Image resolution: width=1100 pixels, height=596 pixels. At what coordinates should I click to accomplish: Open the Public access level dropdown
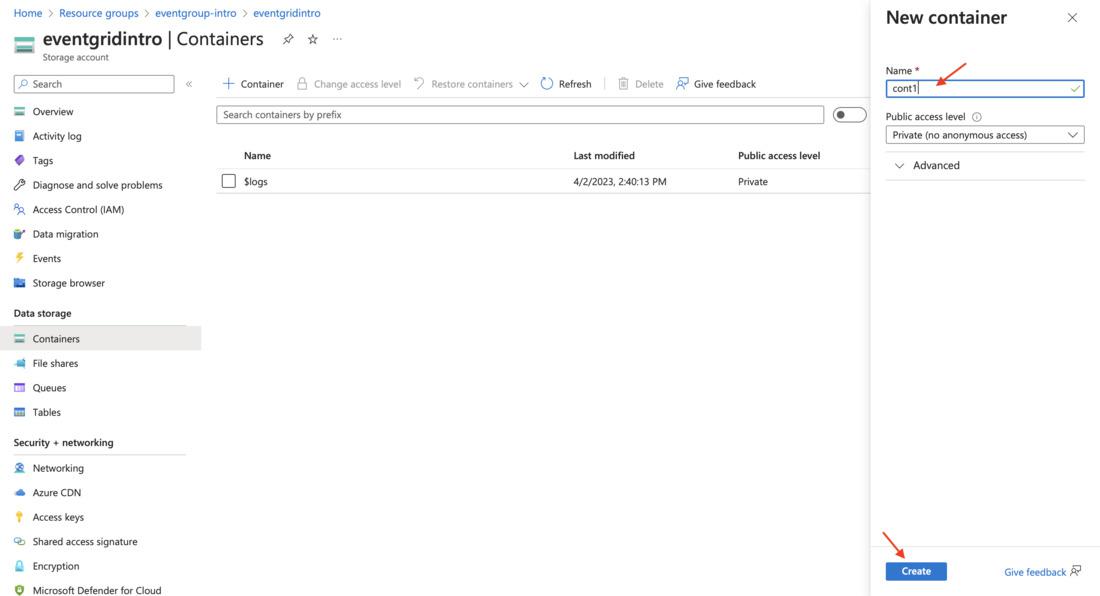984,135
